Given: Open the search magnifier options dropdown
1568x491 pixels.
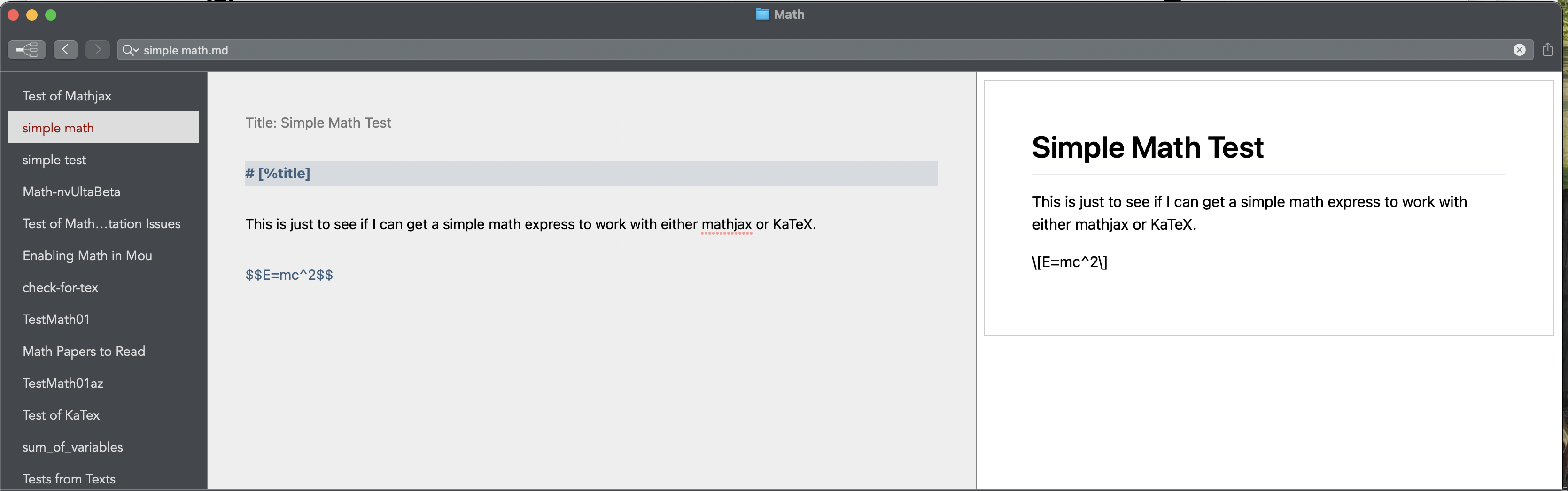Looking at the screenshot, I should point(130,50).
